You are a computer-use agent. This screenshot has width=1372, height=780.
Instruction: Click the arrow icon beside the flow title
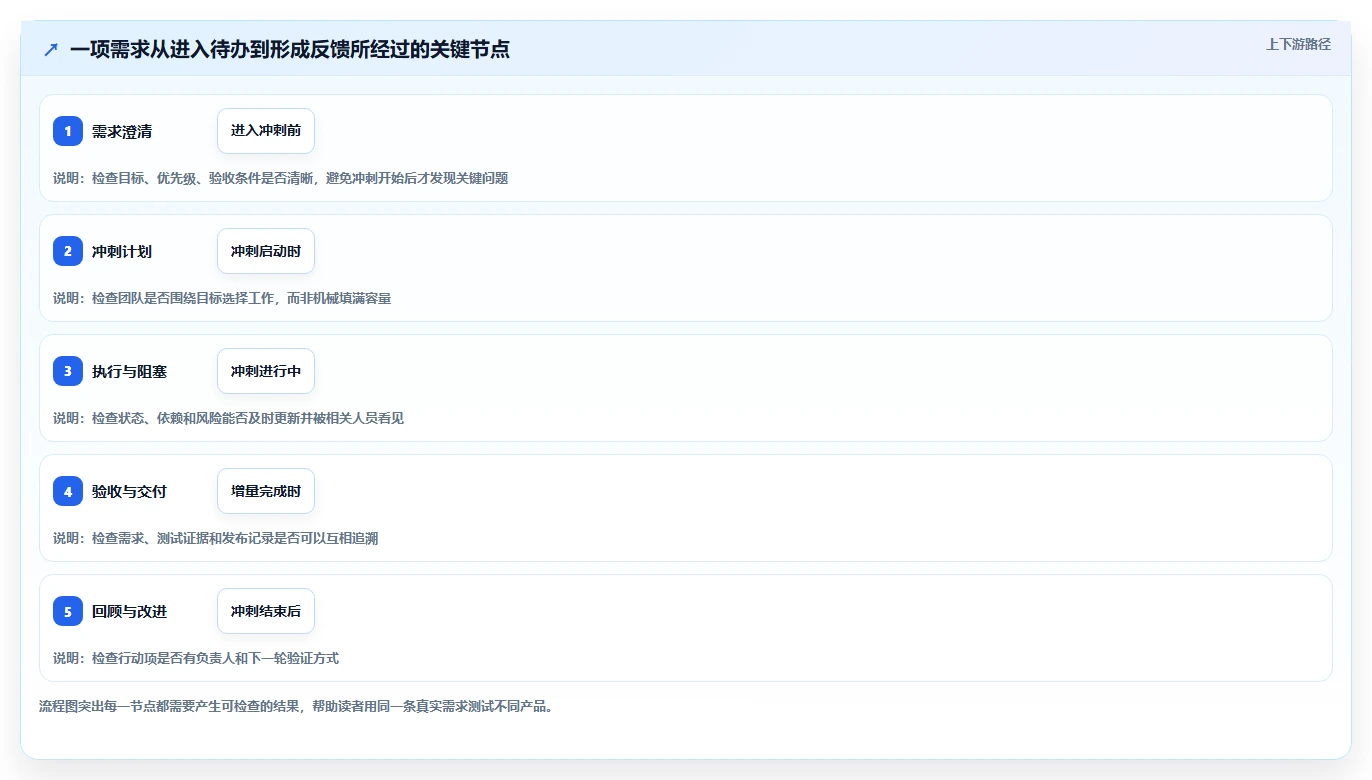51,49
